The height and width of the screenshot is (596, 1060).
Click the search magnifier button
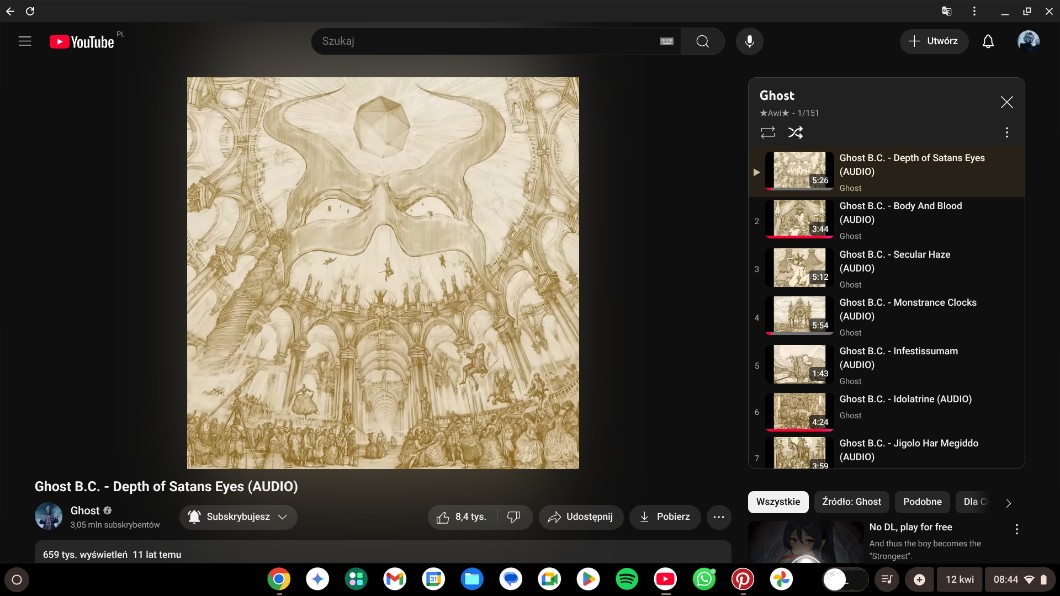pos(703,41)
